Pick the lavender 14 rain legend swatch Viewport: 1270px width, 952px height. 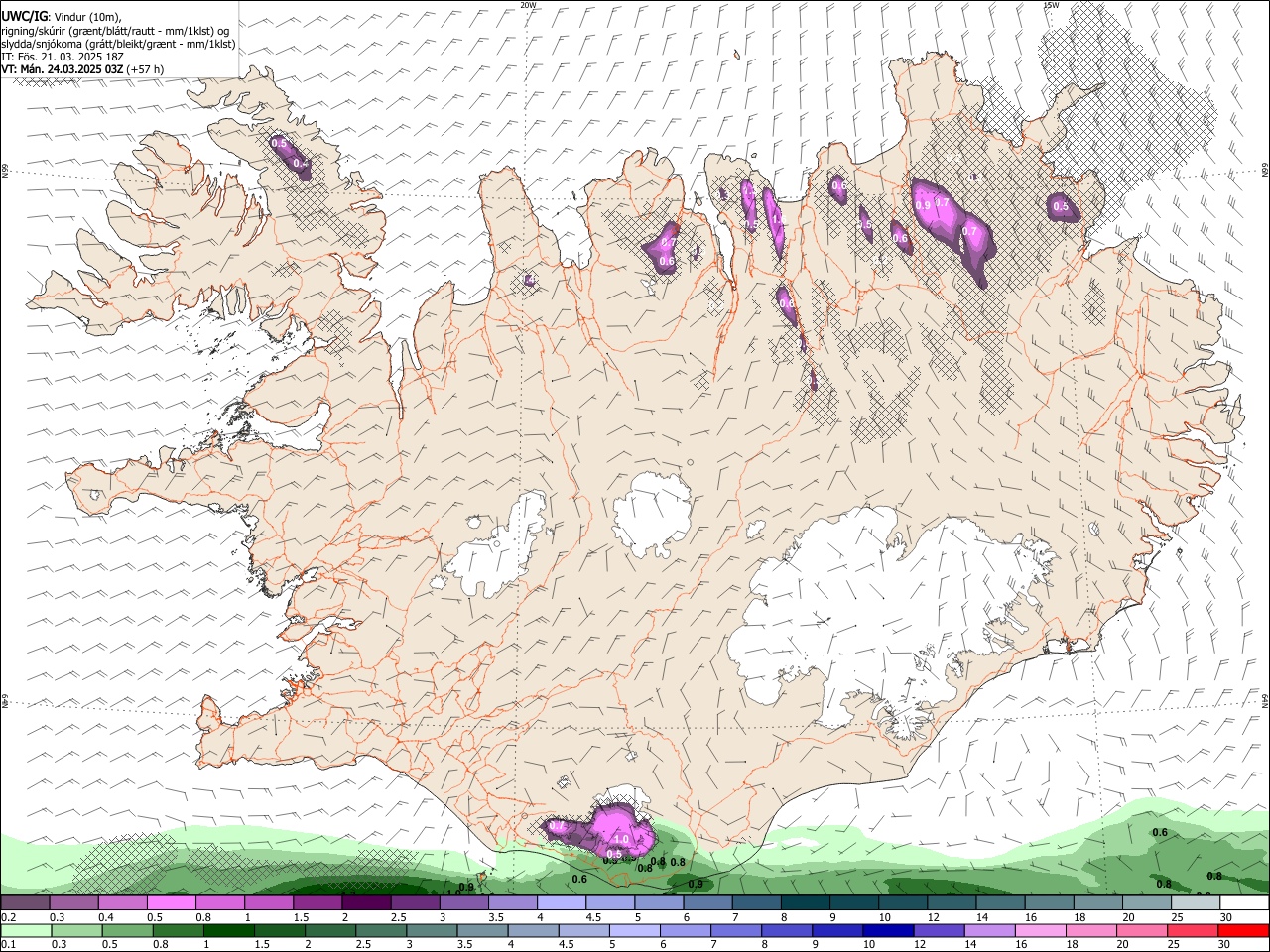coord(989,931)
